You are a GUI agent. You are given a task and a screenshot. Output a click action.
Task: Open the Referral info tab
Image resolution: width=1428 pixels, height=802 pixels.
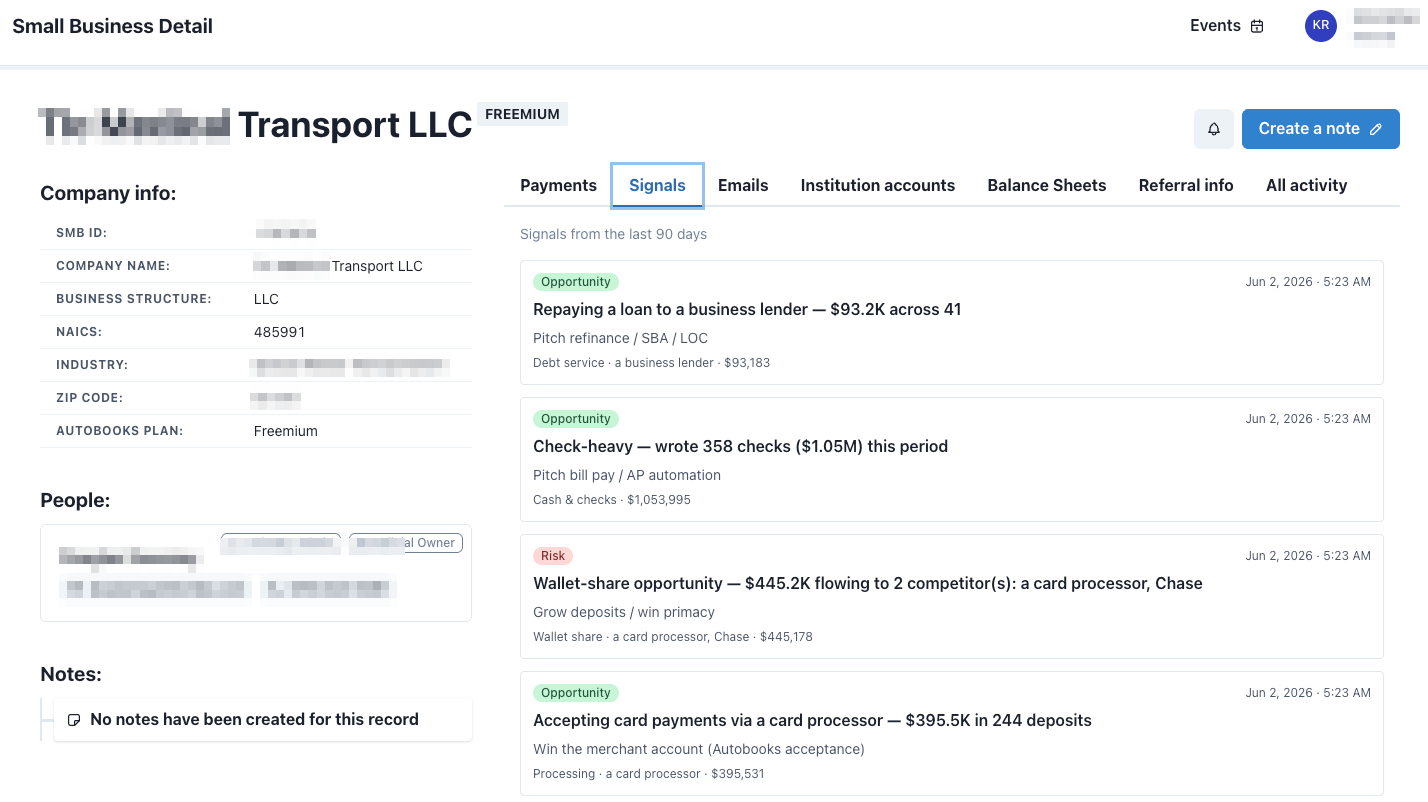point(1186,185)
